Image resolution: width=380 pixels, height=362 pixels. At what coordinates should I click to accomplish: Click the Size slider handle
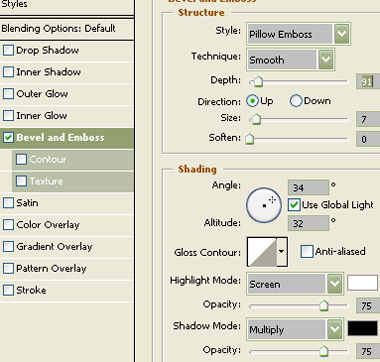(x=256, y=119)
